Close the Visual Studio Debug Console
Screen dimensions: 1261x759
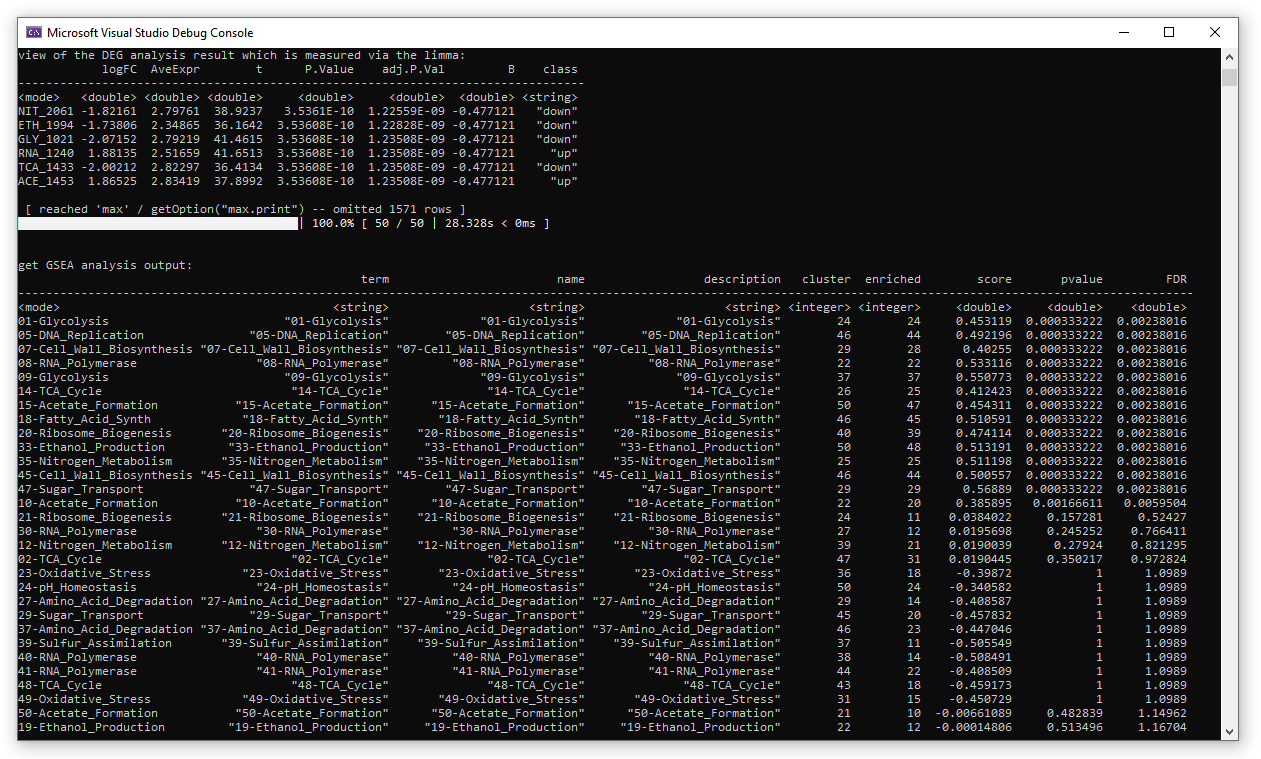[1214, 32]
